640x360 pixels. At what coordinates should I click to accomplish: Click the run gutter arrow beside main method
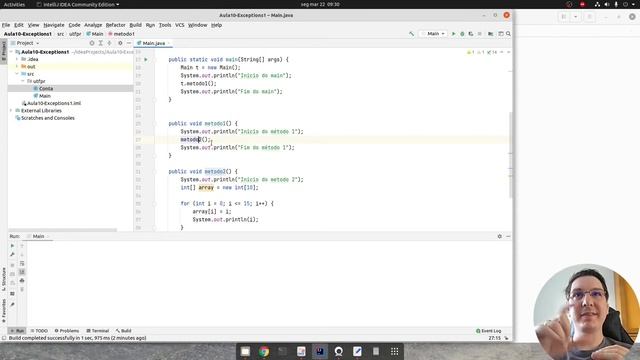pos(146,60)
